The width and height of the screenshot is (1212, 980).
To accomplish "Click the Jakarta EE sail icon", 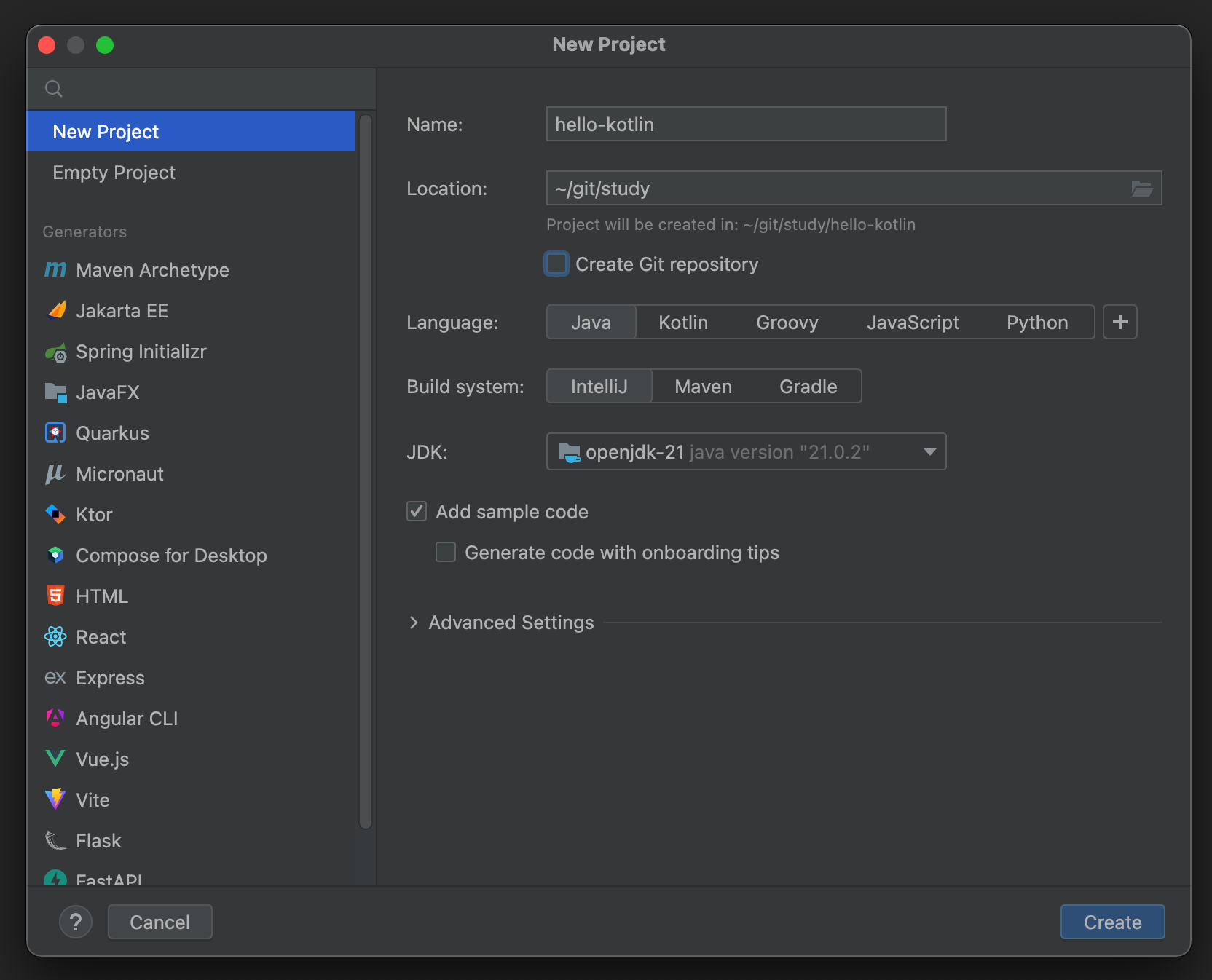I will (55, 311).
